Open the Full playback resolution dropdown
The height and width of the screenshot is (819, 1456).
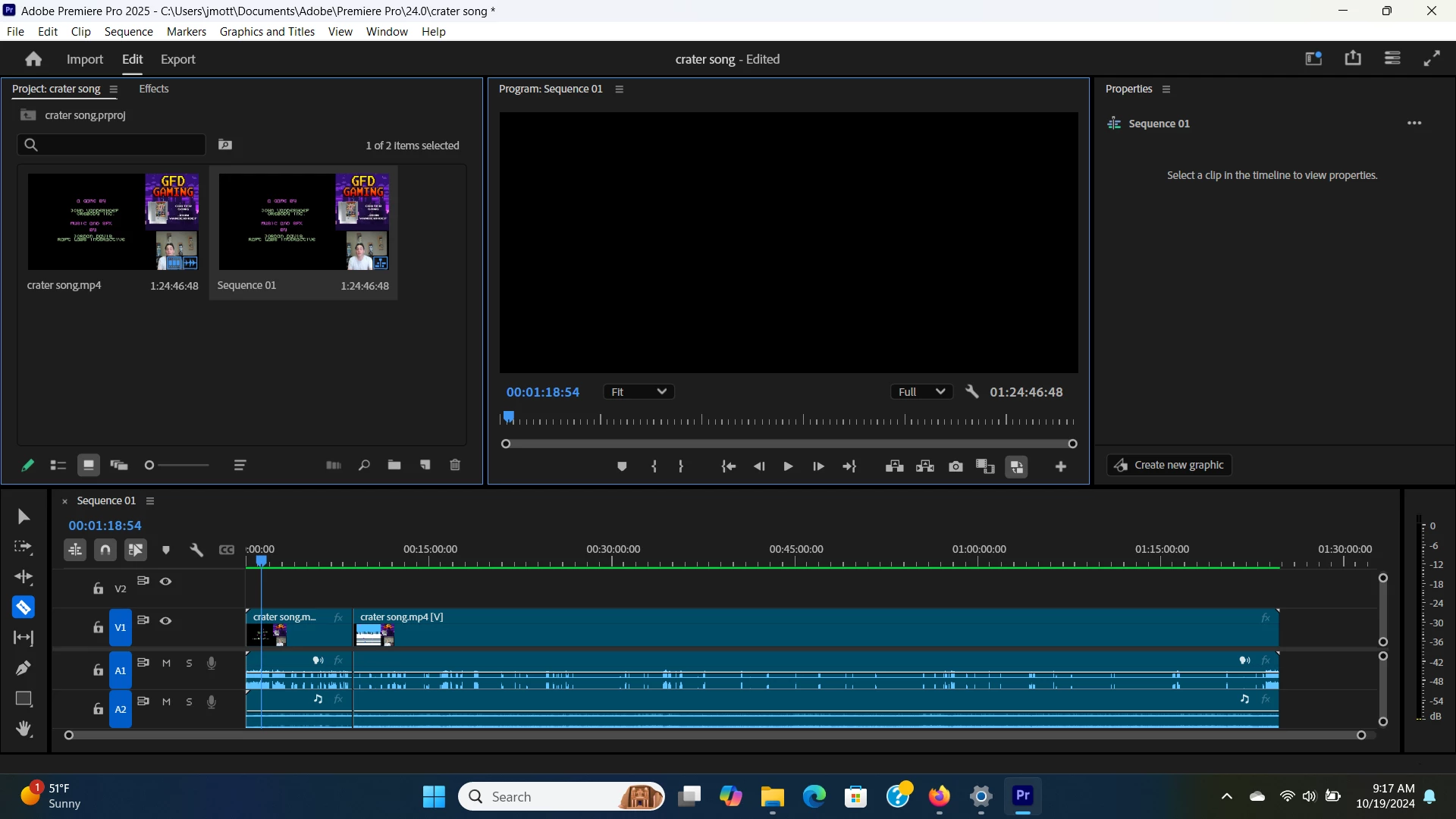[921, 392]
